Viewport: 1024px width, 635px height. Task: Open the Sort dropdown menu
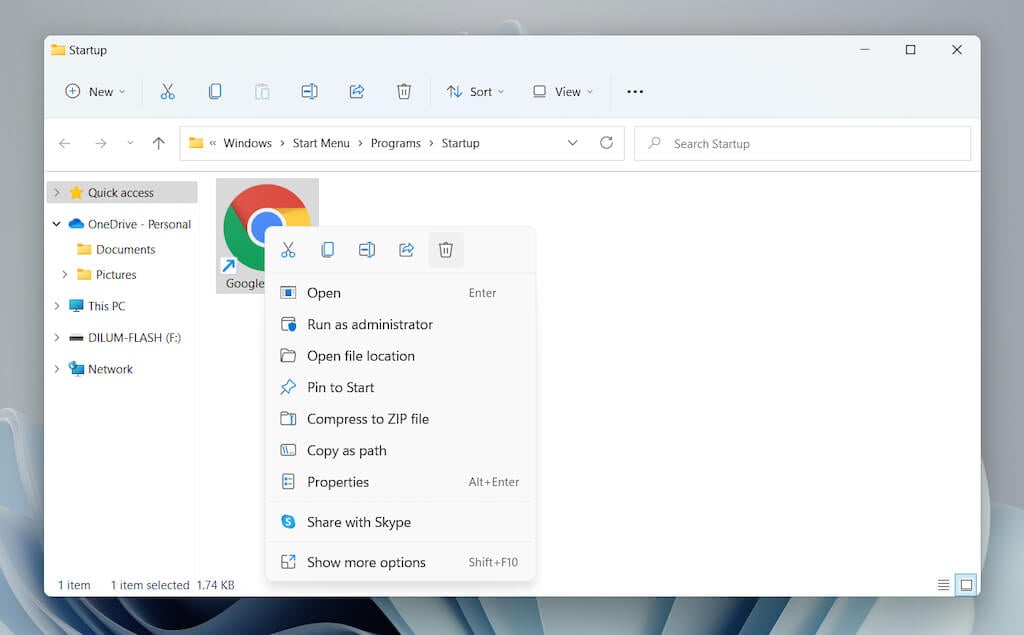coord(475,91)
